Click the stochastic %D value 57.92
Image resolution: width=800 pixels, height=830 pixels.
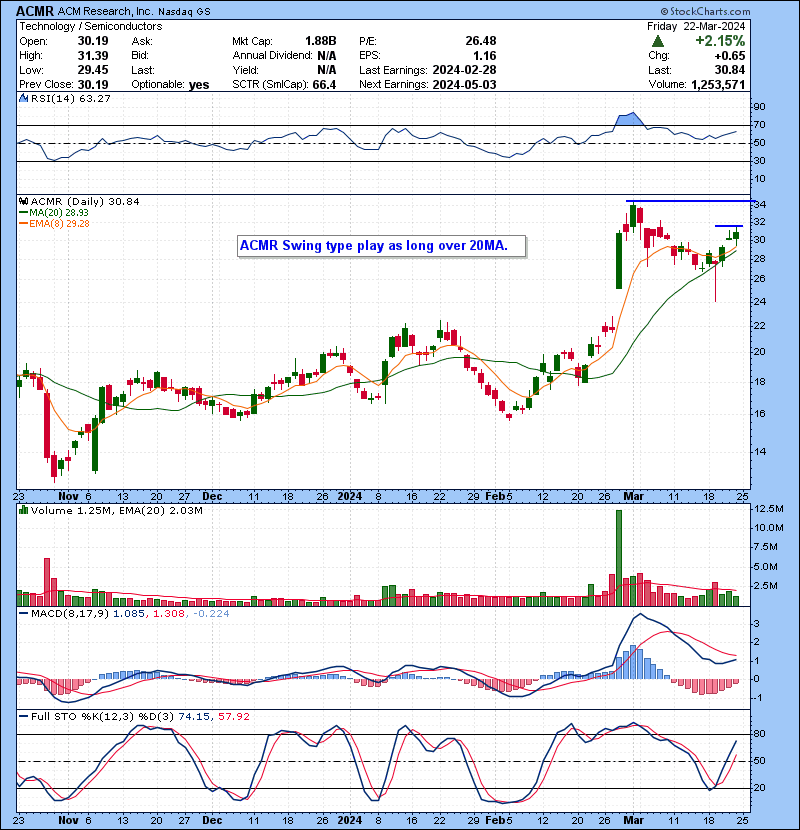pyautogui.click(x=233, y=716)
